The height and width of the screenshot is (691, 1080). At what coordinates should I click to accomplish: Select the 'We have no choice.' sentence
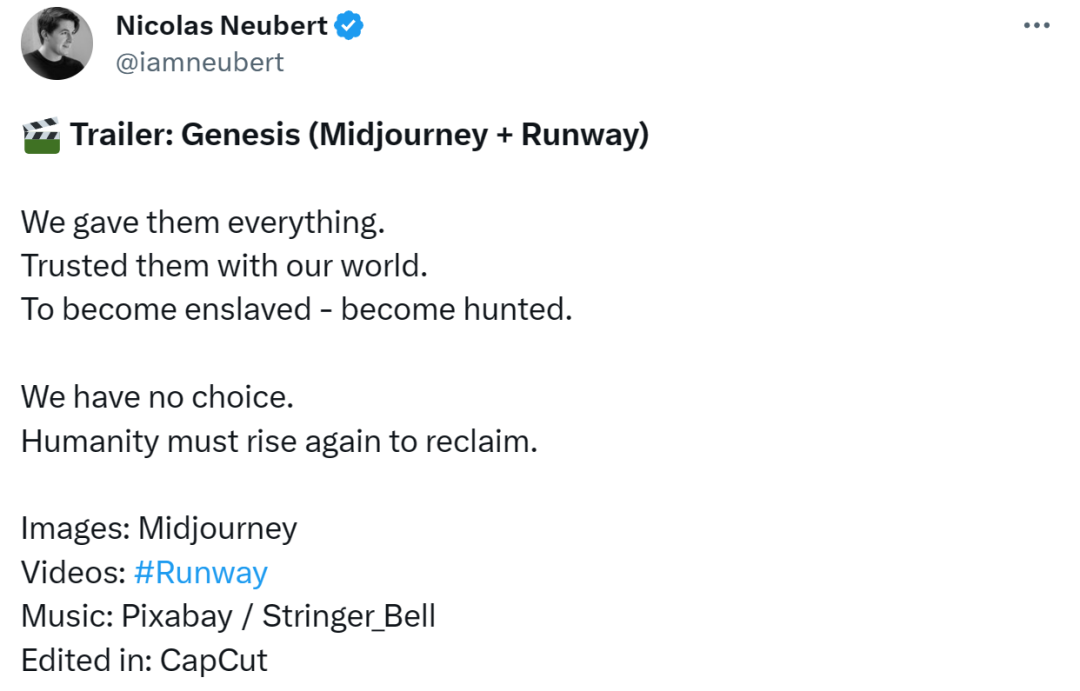coord(158,397)
